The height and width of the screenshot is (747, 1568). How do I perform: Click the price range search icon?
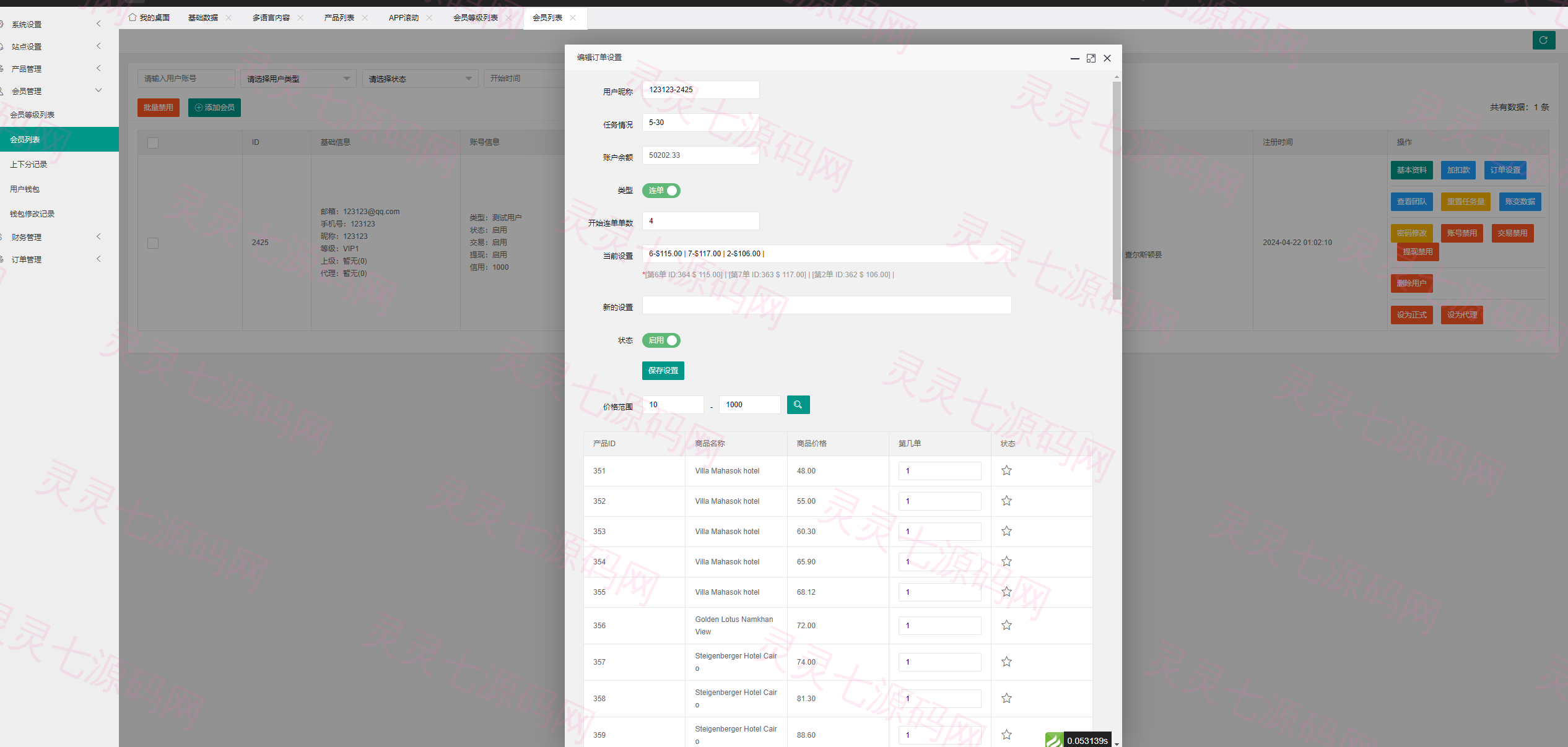(798, 405)
